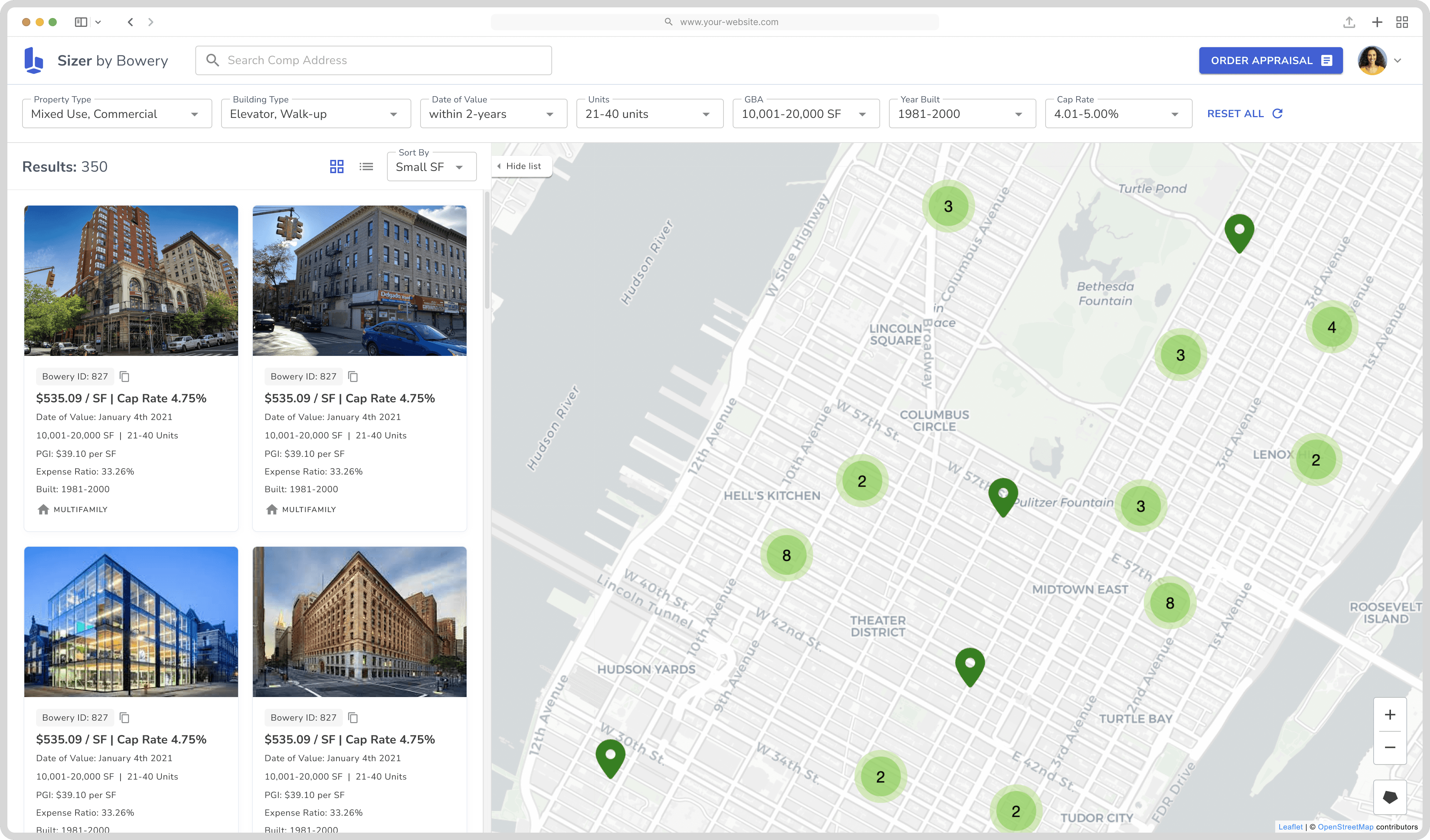The height and width of the screenshot is (840, 1430).
Task: Click 'Results: 350' heading text
Action: [x=65, y=167]
